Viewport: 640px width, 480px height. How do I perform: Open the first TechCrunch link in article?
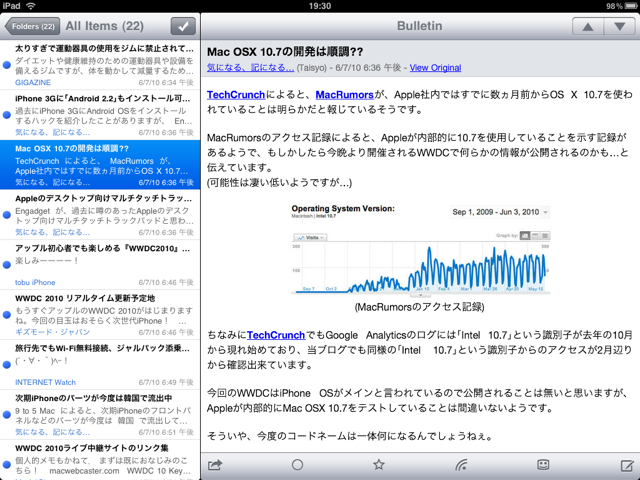[x=235, y=94]
